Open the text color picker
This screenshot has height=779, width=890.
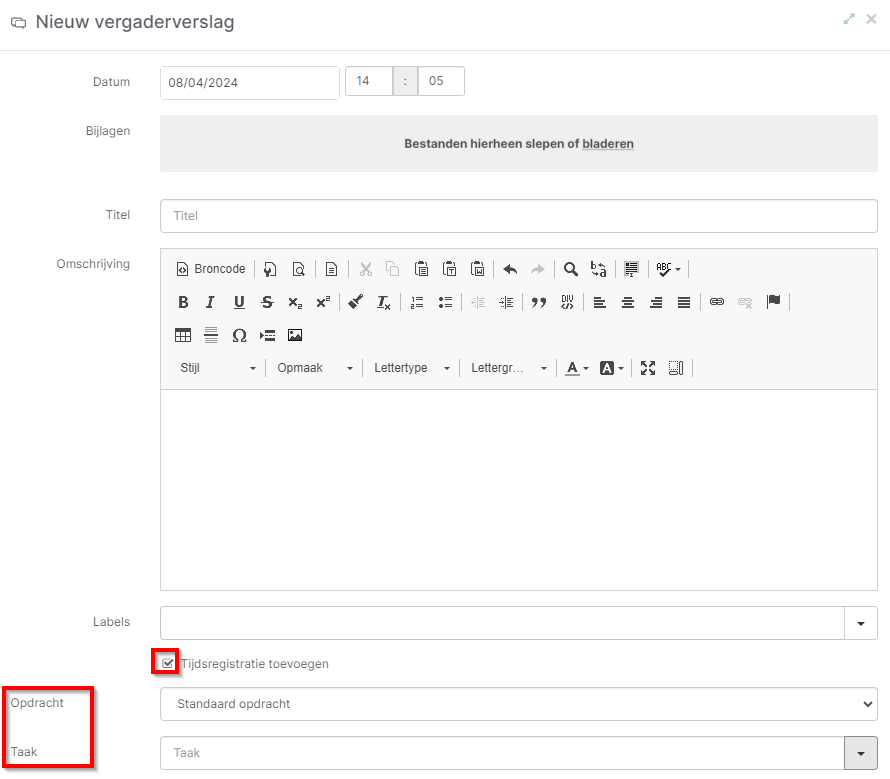577,368
